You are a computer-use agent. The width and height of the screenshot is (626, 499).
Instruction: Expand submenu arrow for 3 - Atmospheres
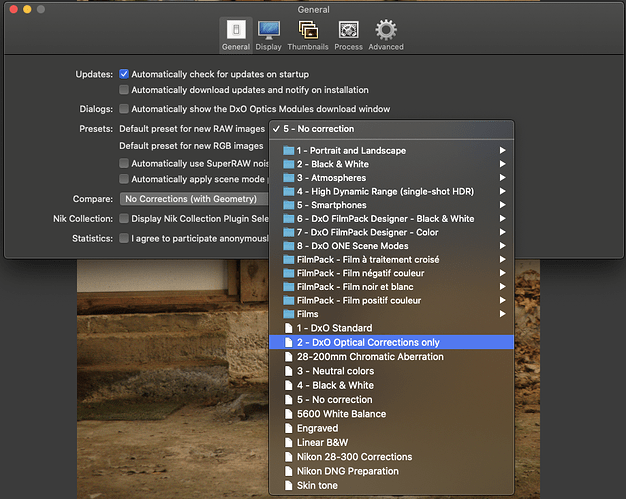(503, 178)
